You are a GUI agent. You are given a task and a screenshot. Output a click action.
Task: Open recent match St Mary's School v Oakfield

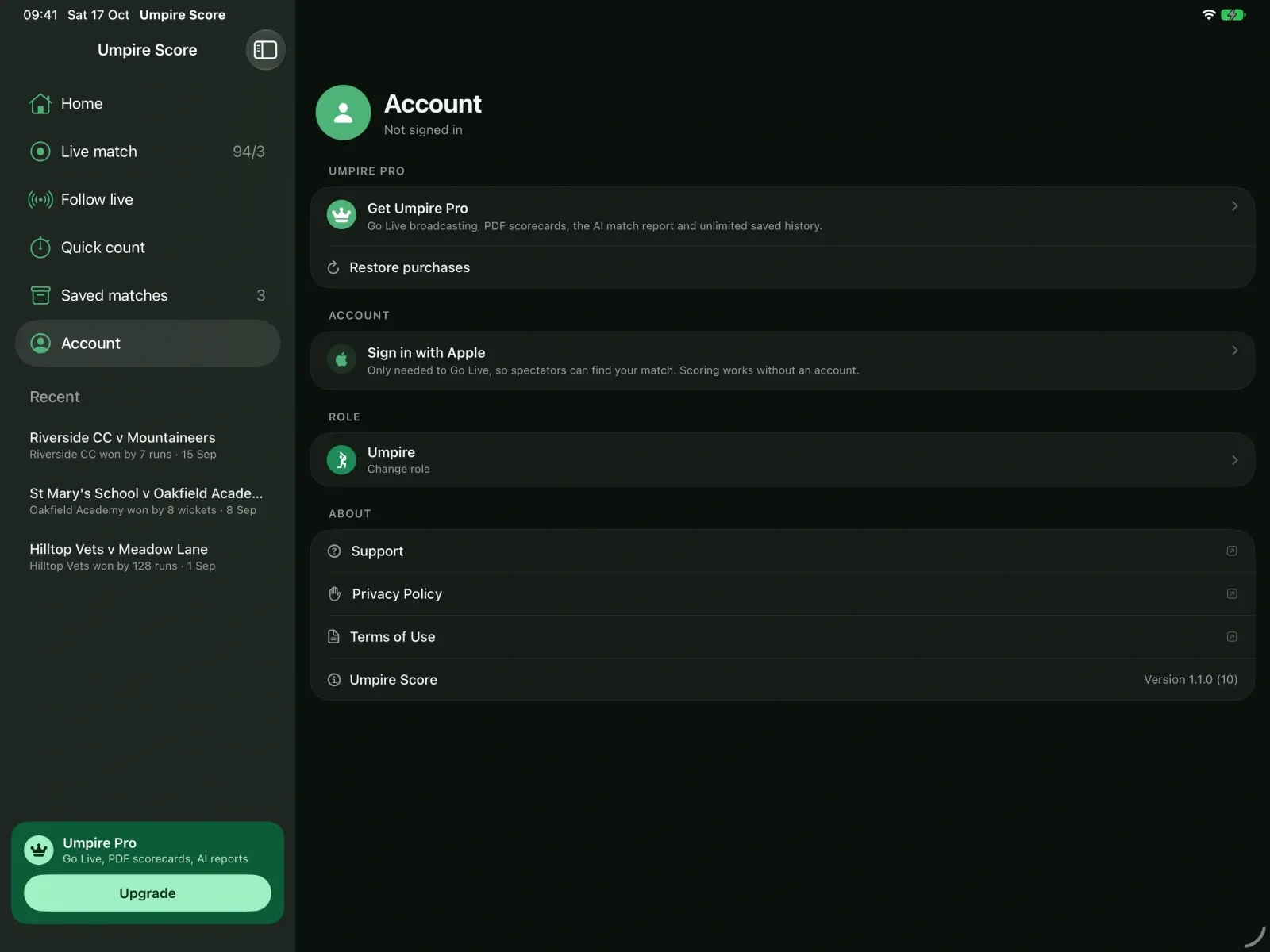[x=148, y=501]
